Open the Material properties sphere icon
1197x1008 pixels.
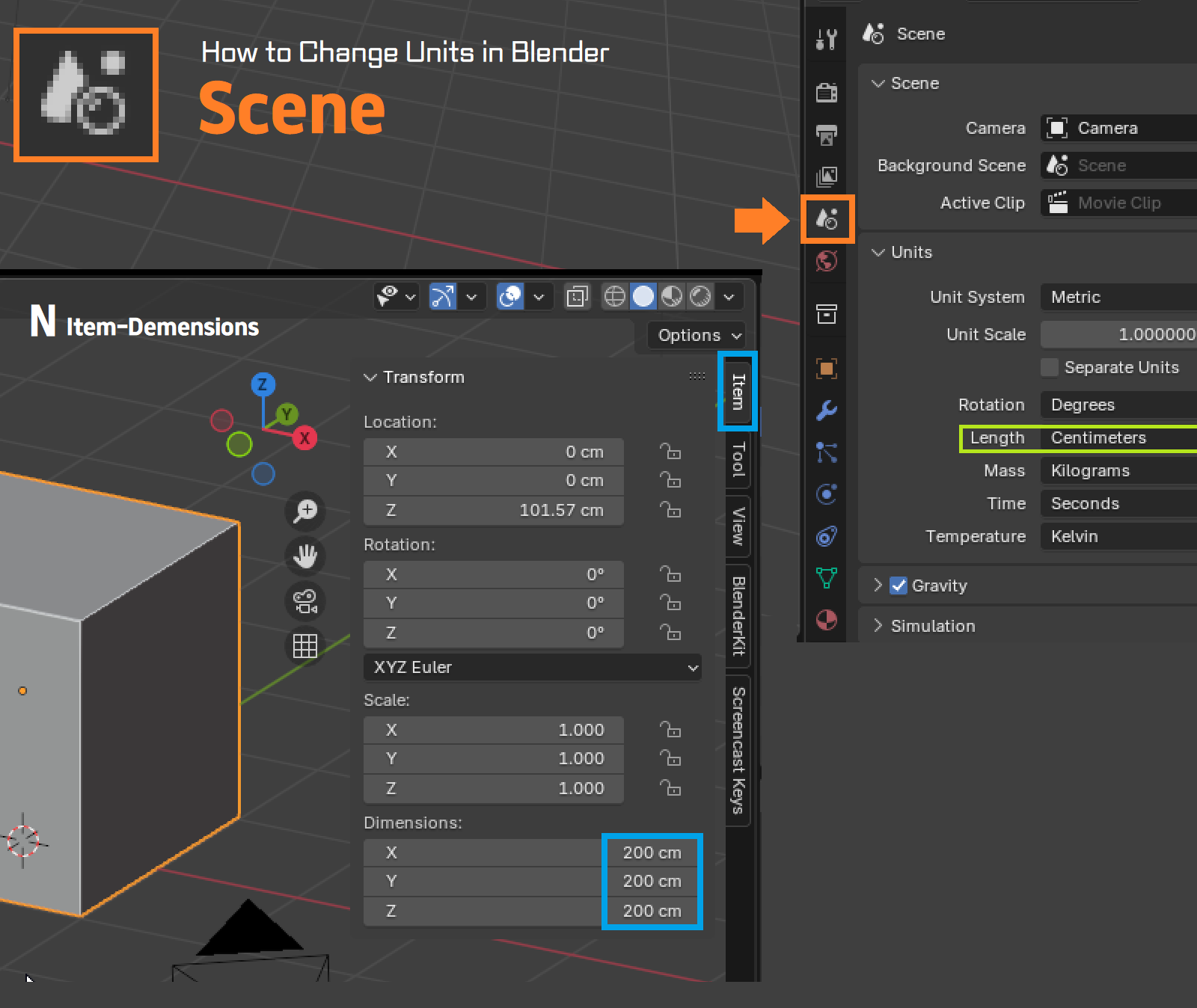[826, 620]
